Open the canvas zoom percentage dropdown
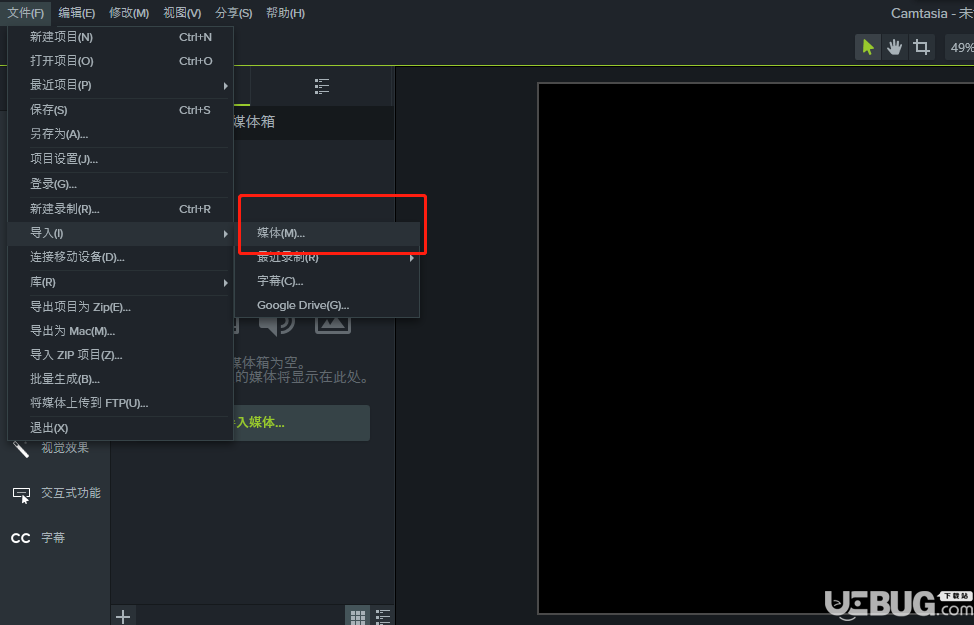 [x=960, y=47]
